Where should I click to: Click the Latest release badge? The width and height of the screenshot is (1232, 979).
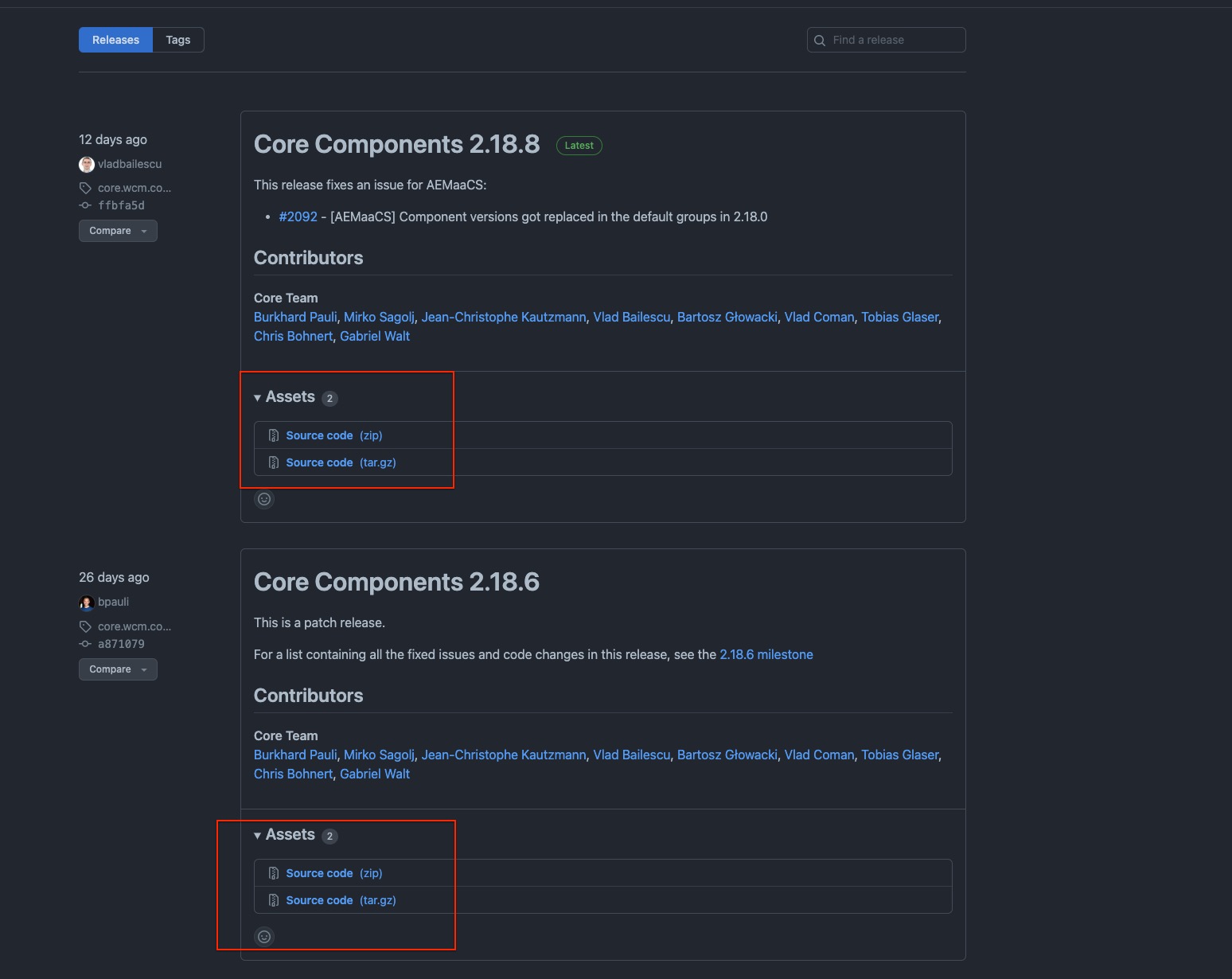click(x=579, y=145)
